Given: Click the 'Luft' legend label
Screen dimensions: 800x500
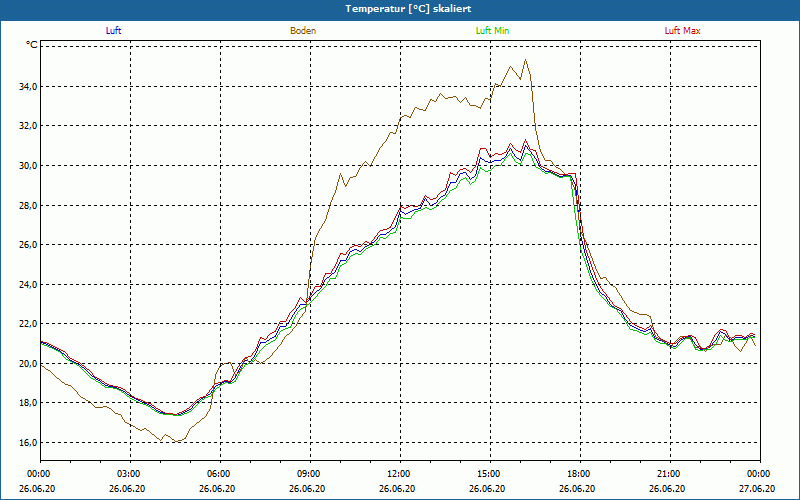Looking at the screenshot, I should [x=113, y=31].
